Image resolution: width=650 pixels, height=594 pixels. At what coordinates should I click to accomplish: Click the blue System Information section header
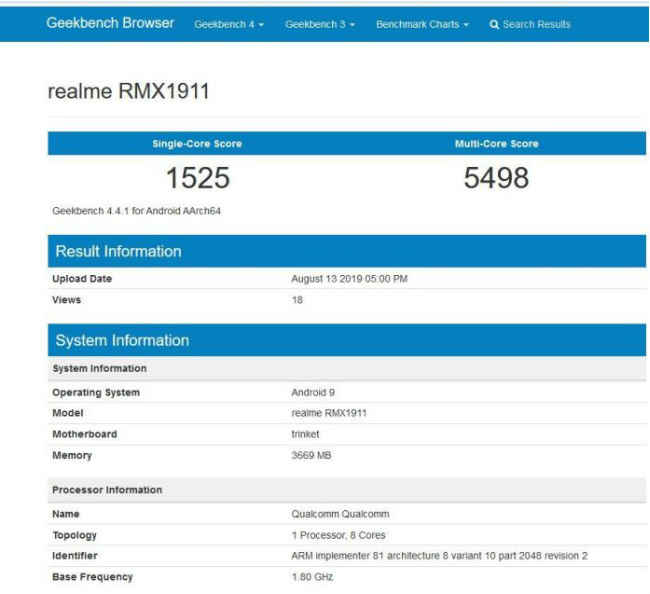[347, 340]
